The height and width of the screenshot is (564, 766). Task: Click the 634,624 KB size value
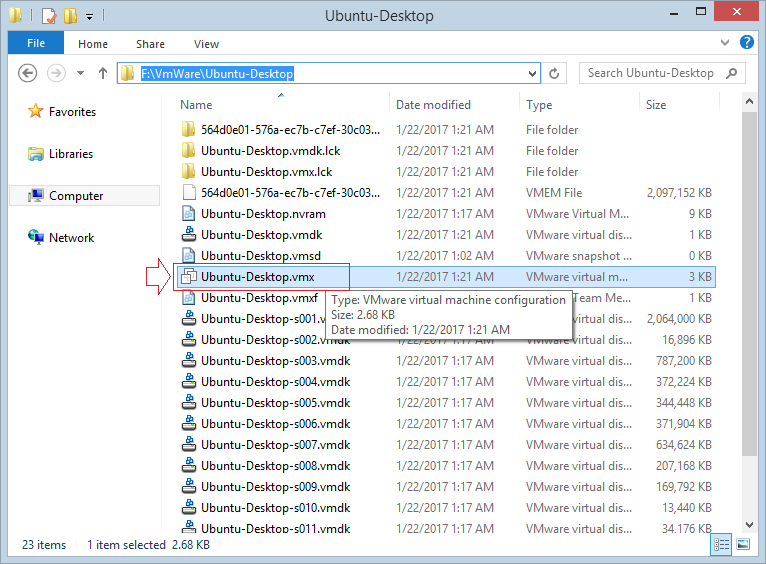[683, 445]
